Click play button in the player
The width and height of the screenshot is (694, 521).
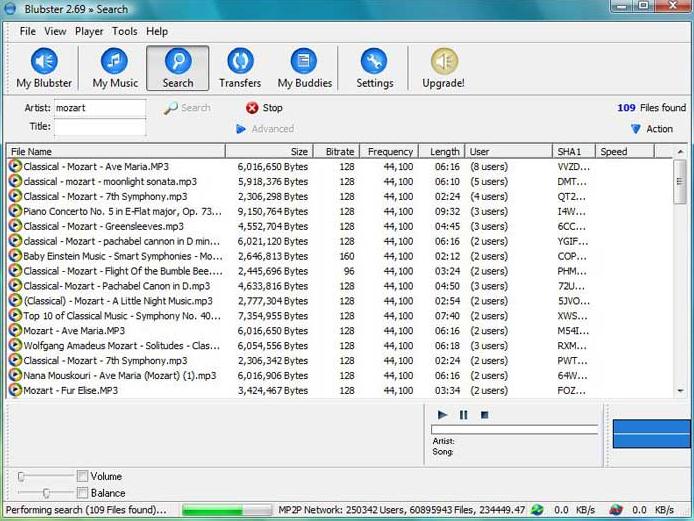[442, 415]
